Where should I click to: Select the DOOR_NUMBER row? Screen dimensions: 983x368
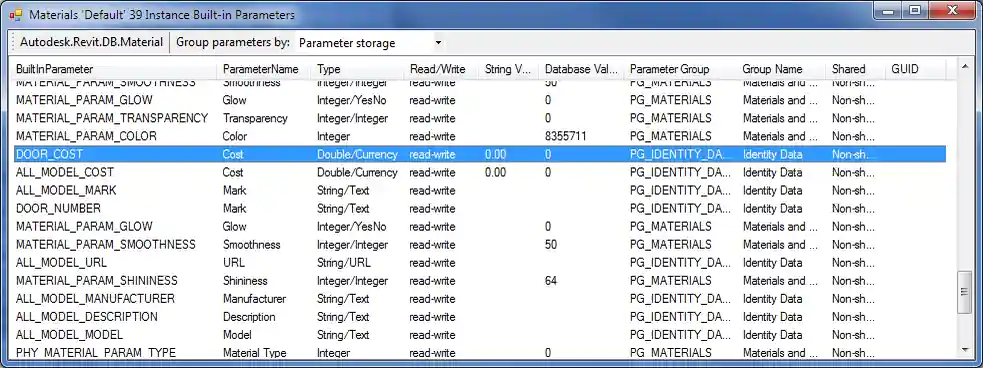coord(480,208)
